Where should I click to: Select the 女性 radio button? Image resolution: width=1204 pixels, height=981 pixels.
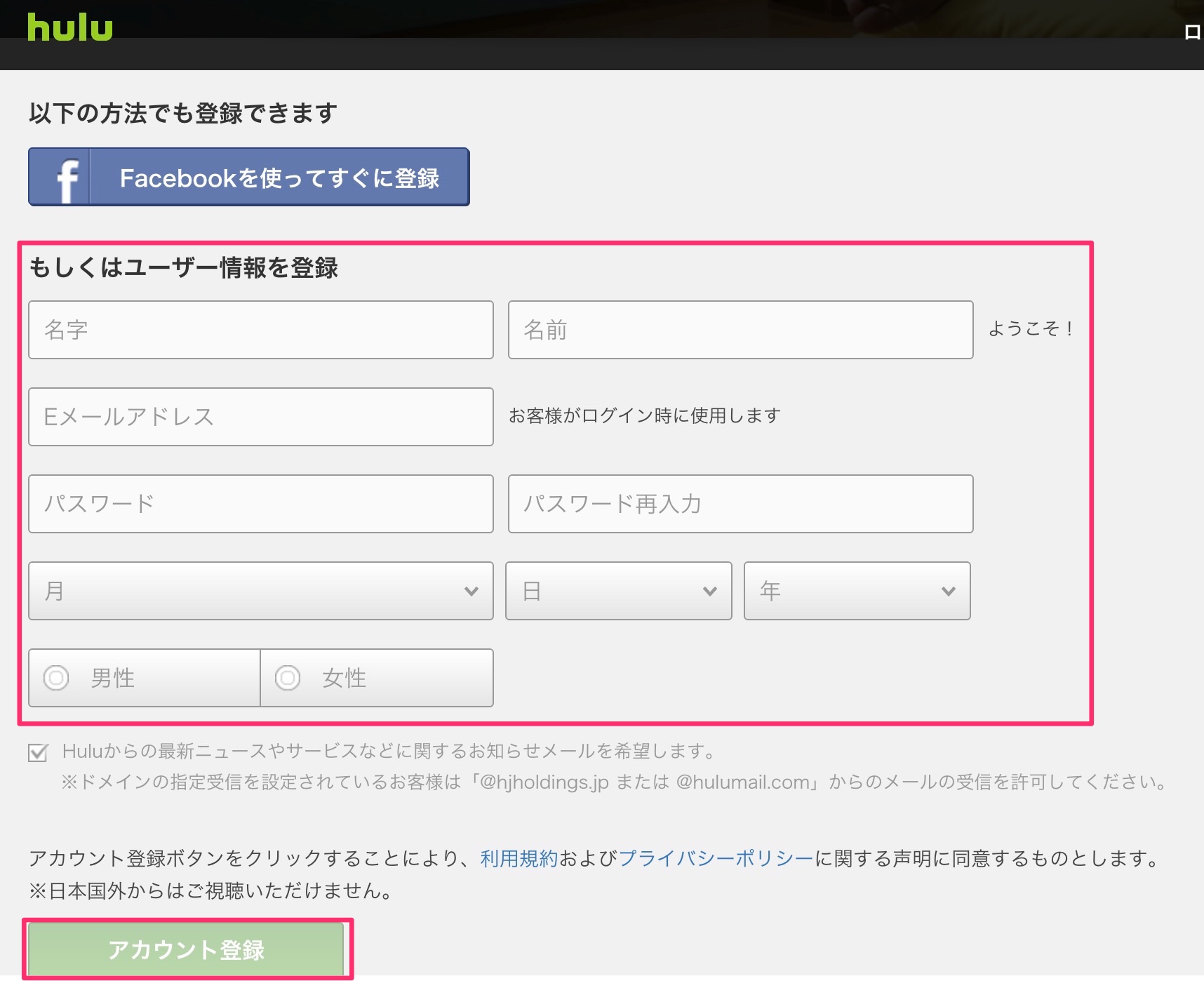(288, 678)
